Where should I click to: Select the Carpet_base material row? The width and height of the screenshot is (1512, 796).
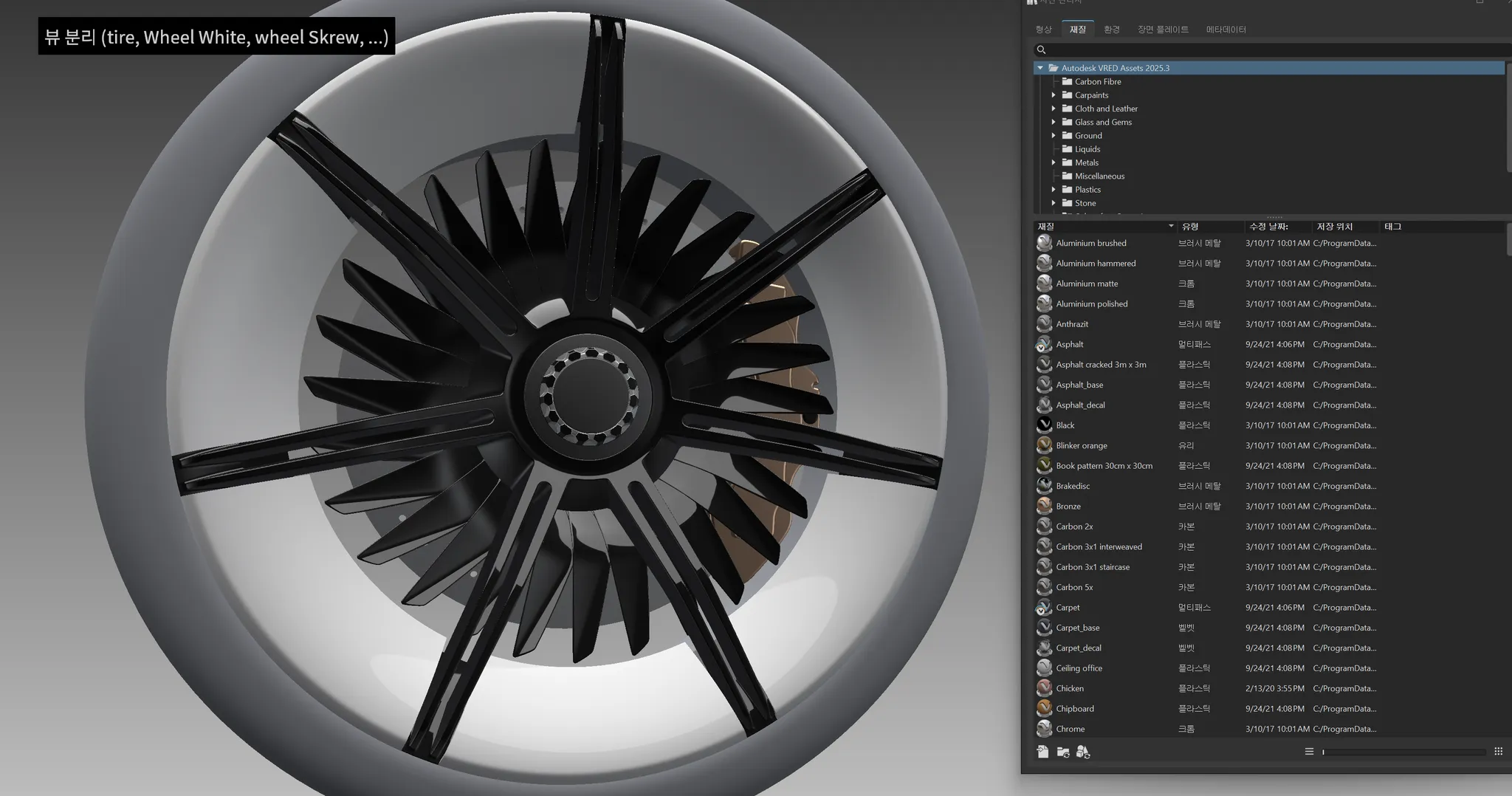tap(1270, 628)
